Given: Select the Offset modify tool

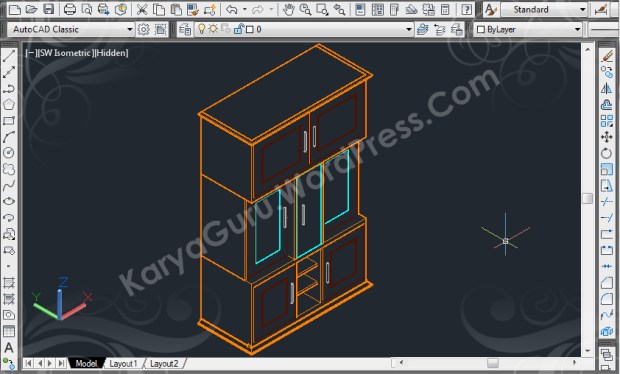Looking at the screenshot, I should pyautogui.click(x=607, y=105).
